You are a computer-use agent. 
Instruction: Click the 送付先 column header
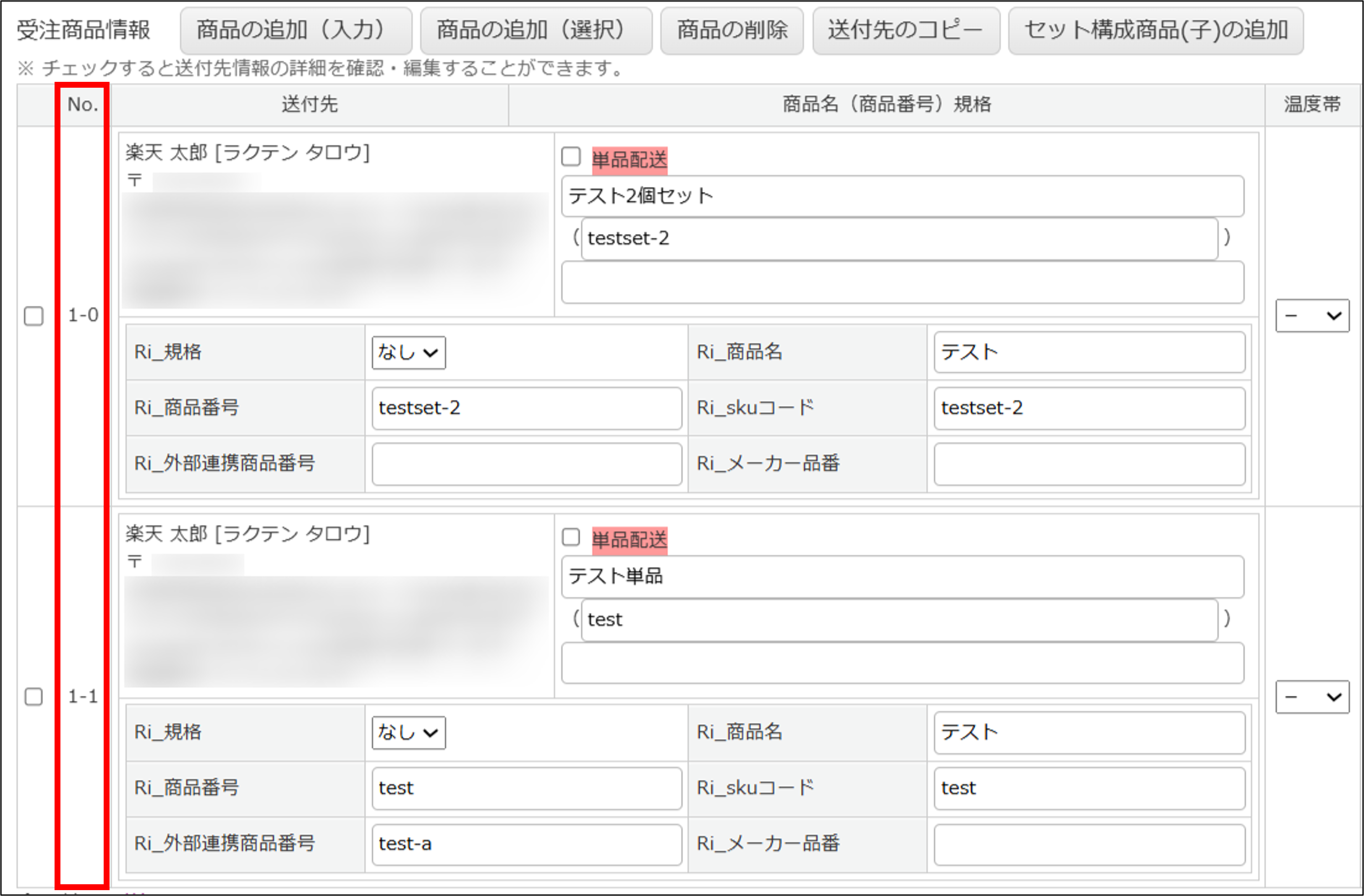point(309,104)
